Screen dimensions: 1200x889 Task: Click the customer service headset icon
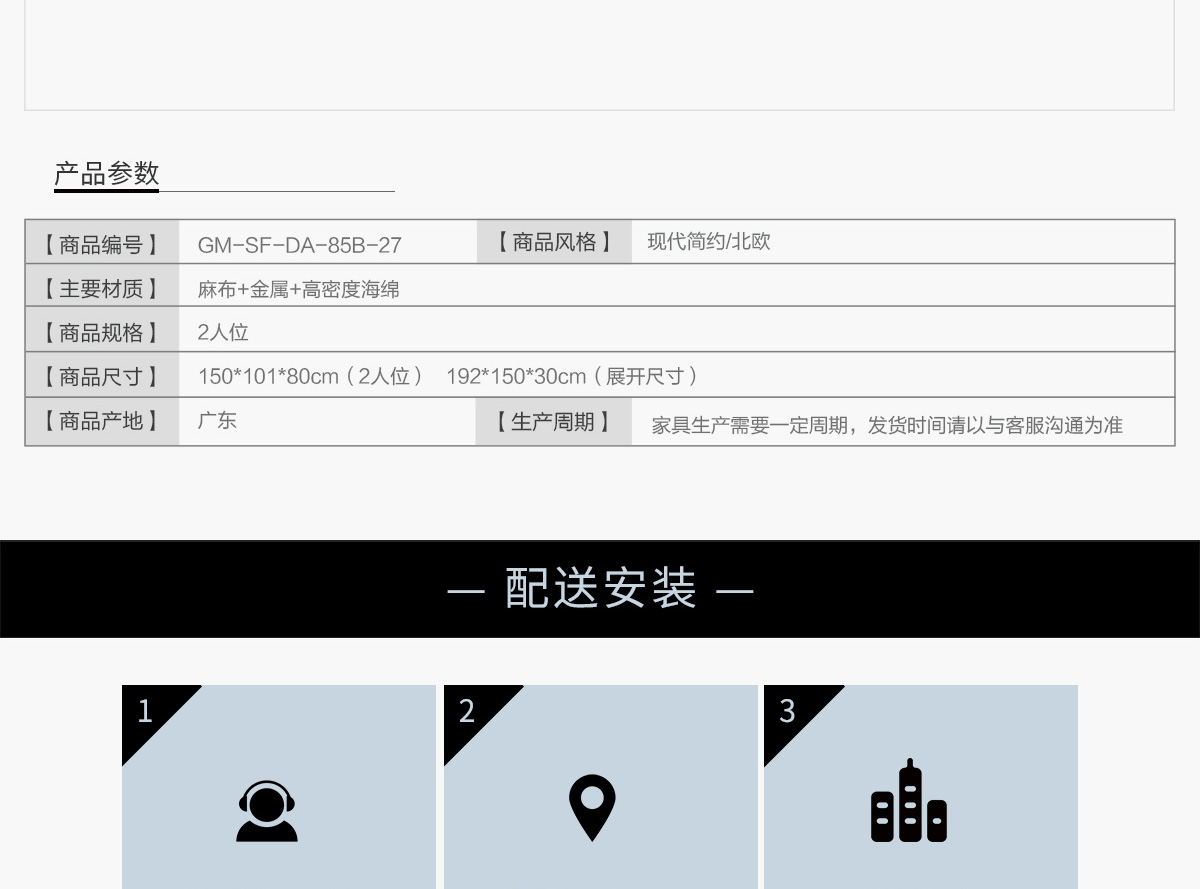(267, 810)
